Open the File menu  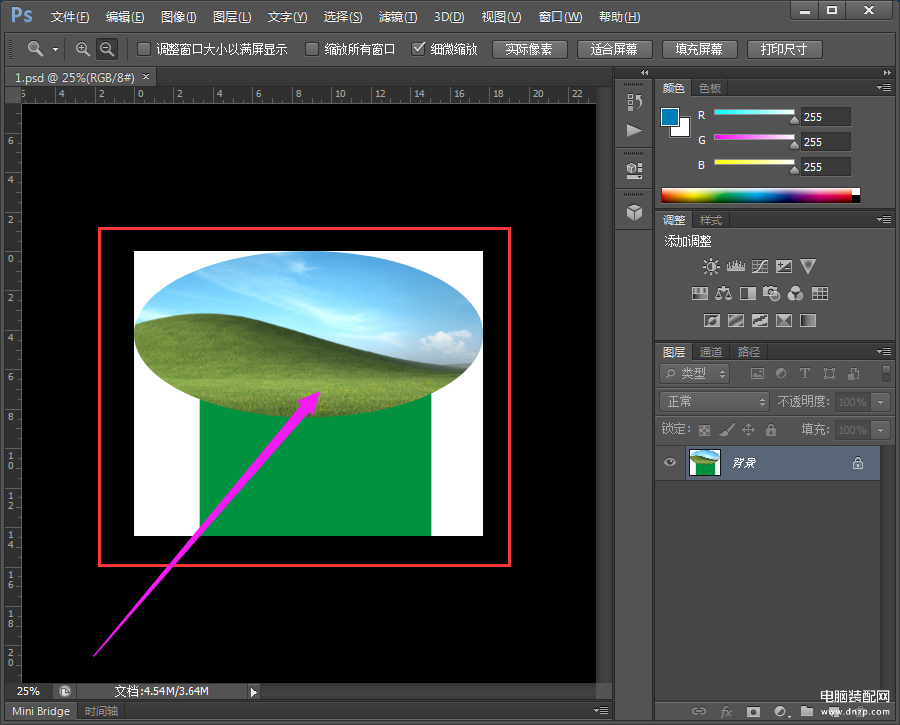(x=70, y=17)
